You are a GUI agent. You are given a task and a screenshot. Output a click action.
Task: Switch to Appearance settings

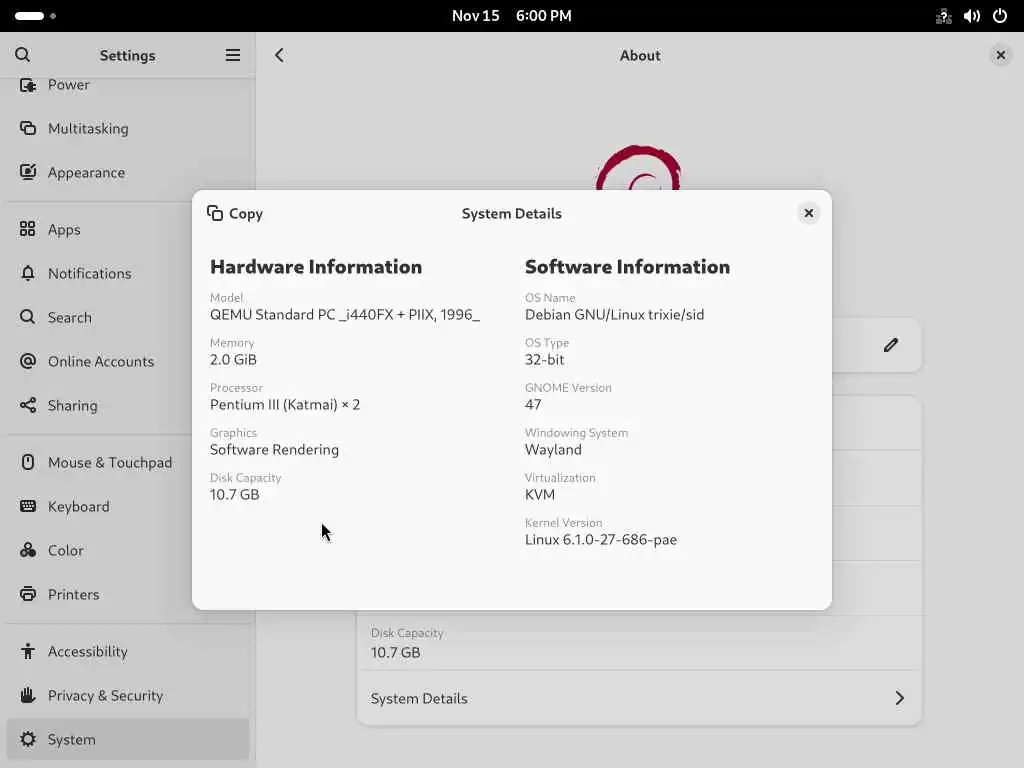coord(128,172)
